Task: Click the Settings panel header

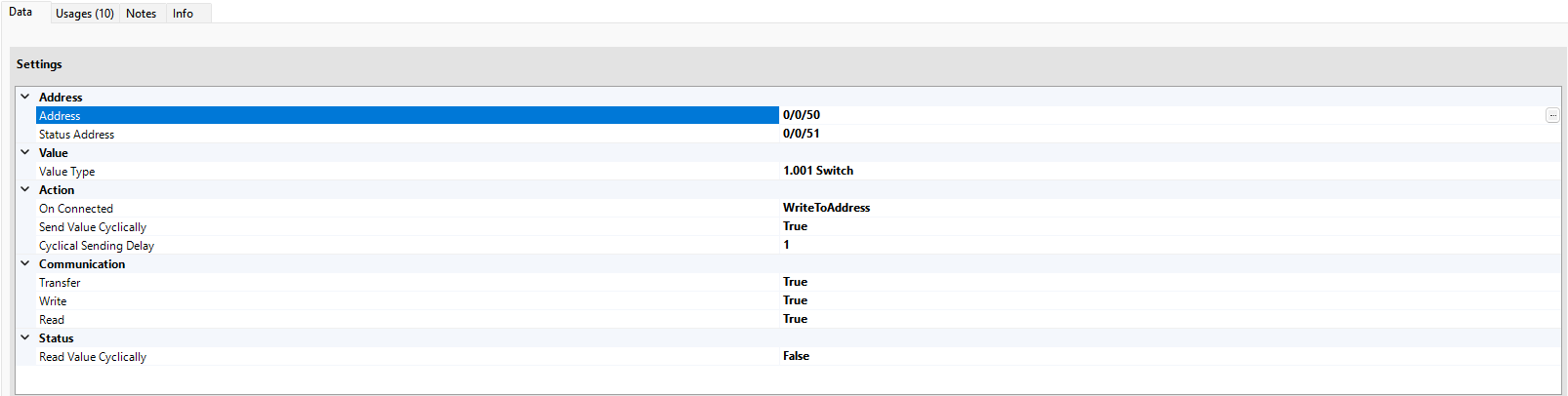Action: tap(39, 64)
